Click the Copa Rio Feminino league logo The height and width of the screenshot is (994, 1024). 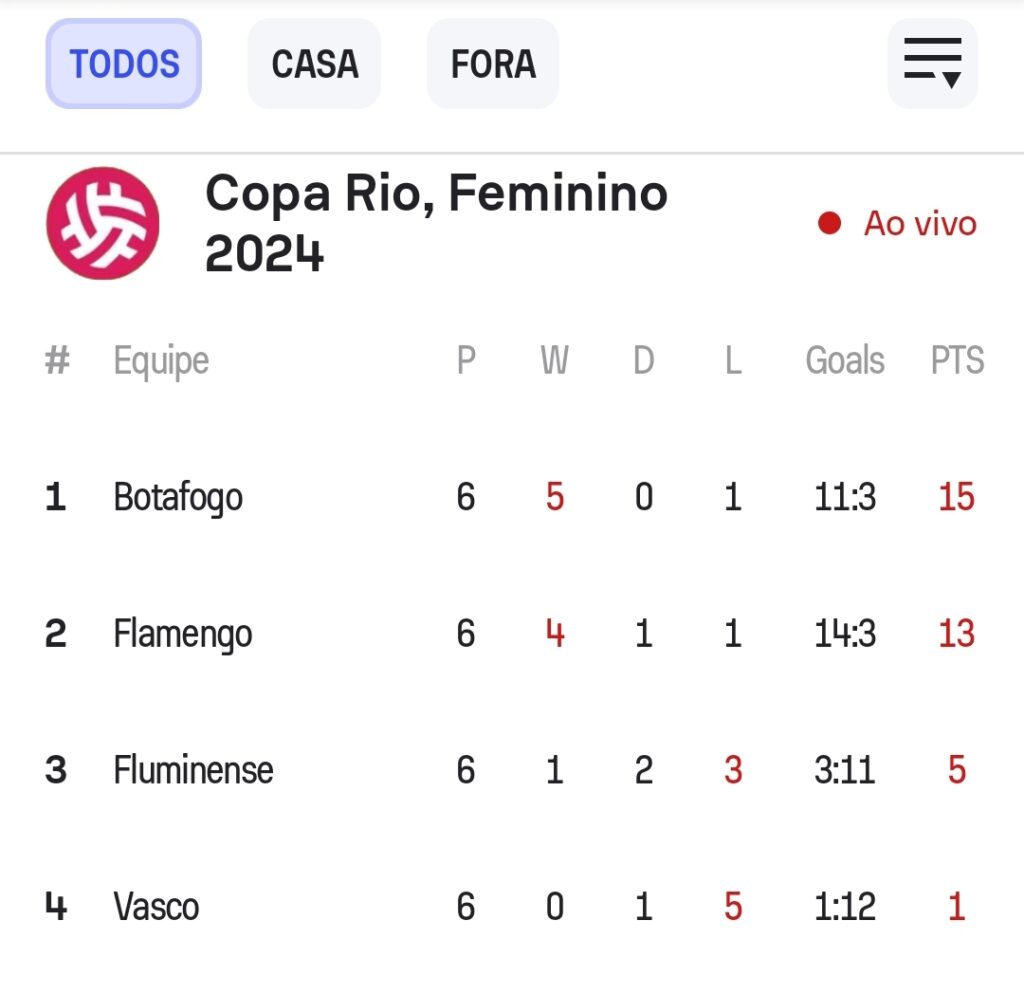(103, 223)
